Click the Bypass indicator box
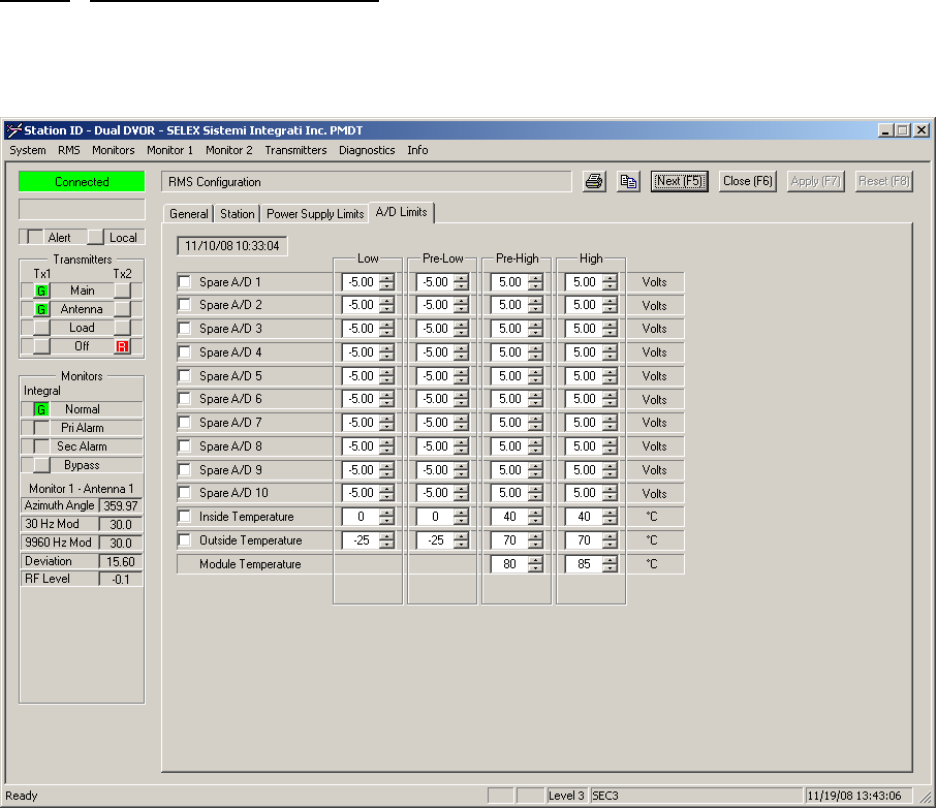The image size is (936, 808). 41,465
